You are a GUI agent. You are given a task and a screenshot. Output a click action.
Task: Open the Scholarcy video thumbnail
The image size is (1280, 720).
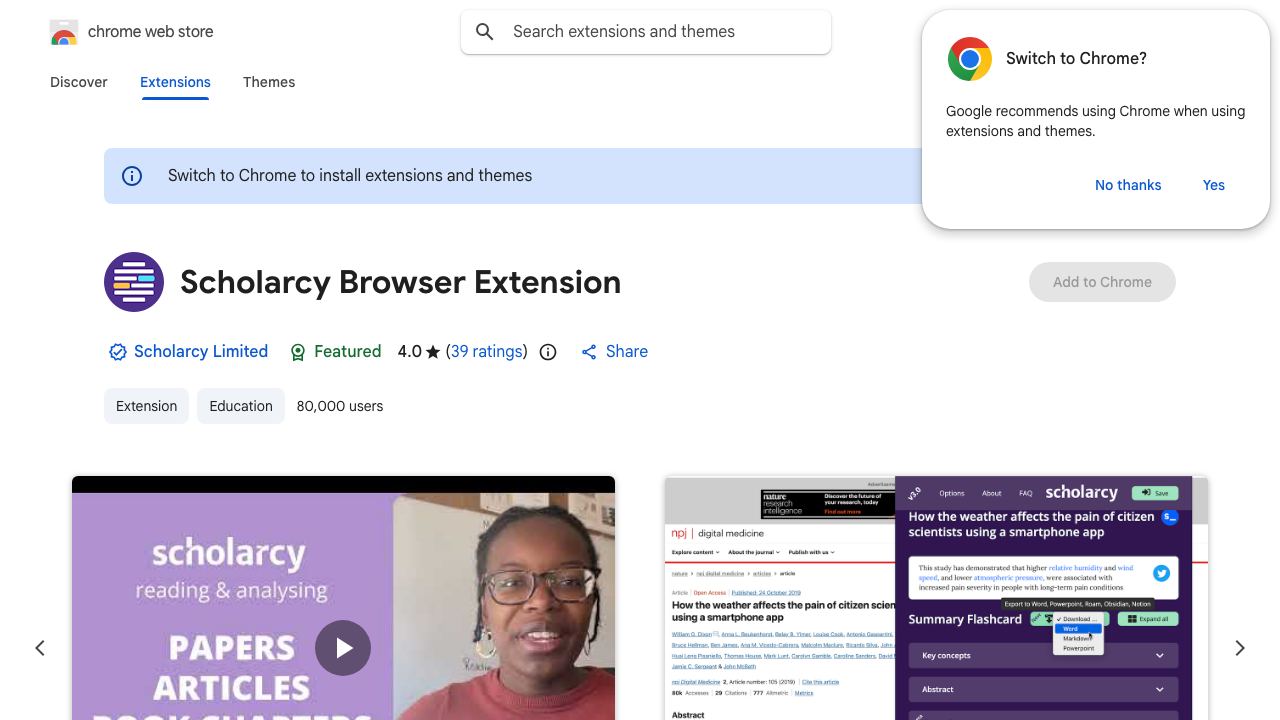pos(343,598)
